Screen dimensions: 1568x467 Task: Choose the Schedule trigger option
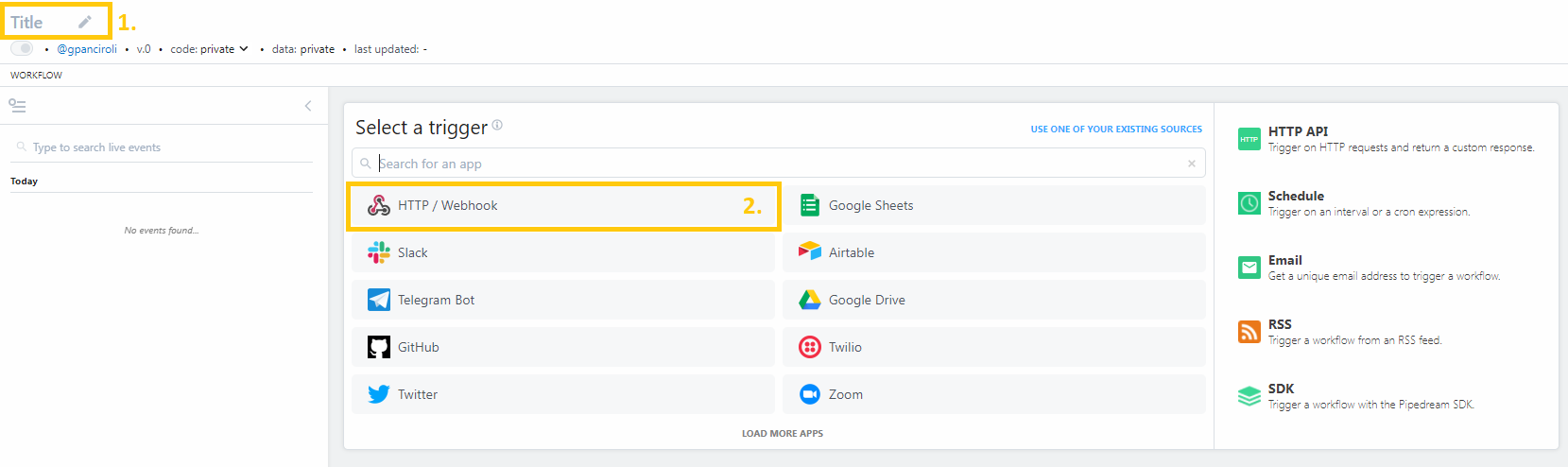1295,197
